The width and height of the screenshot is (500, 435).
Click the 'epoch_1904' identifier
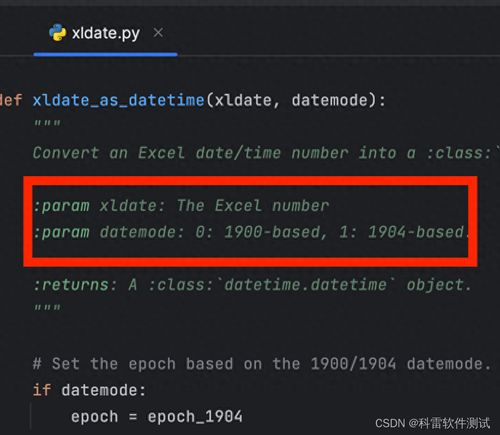(x=195, y=417)
